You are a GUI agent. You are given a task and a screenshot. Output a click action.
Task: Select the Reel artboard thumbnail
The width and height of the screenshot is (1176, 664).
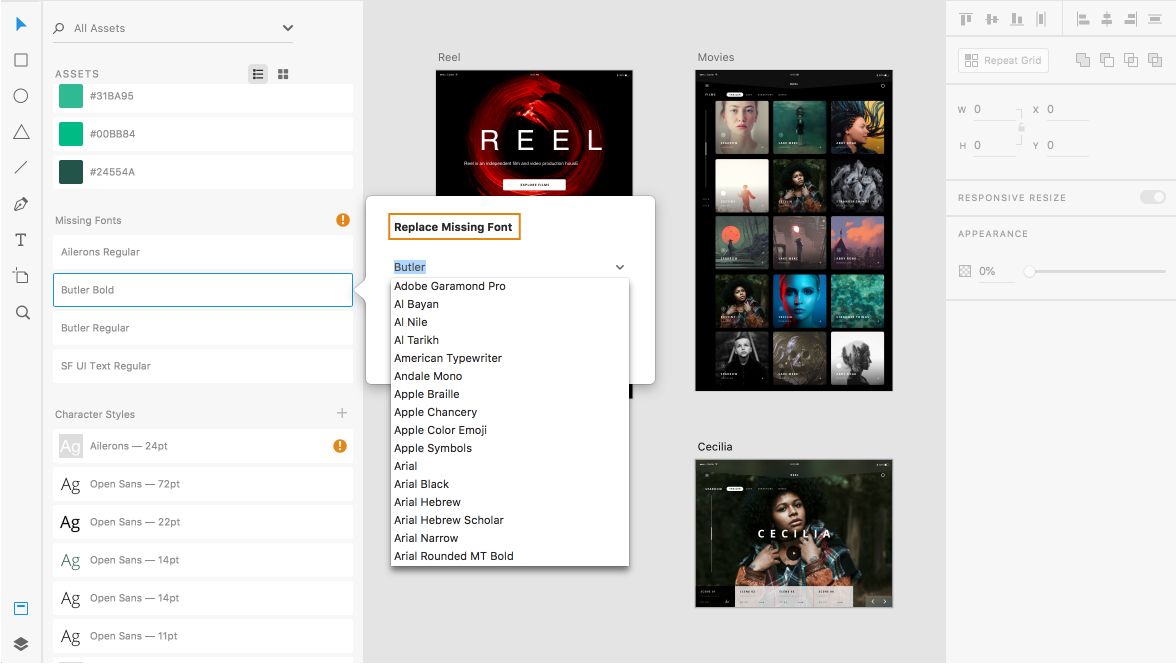(534, 133)
